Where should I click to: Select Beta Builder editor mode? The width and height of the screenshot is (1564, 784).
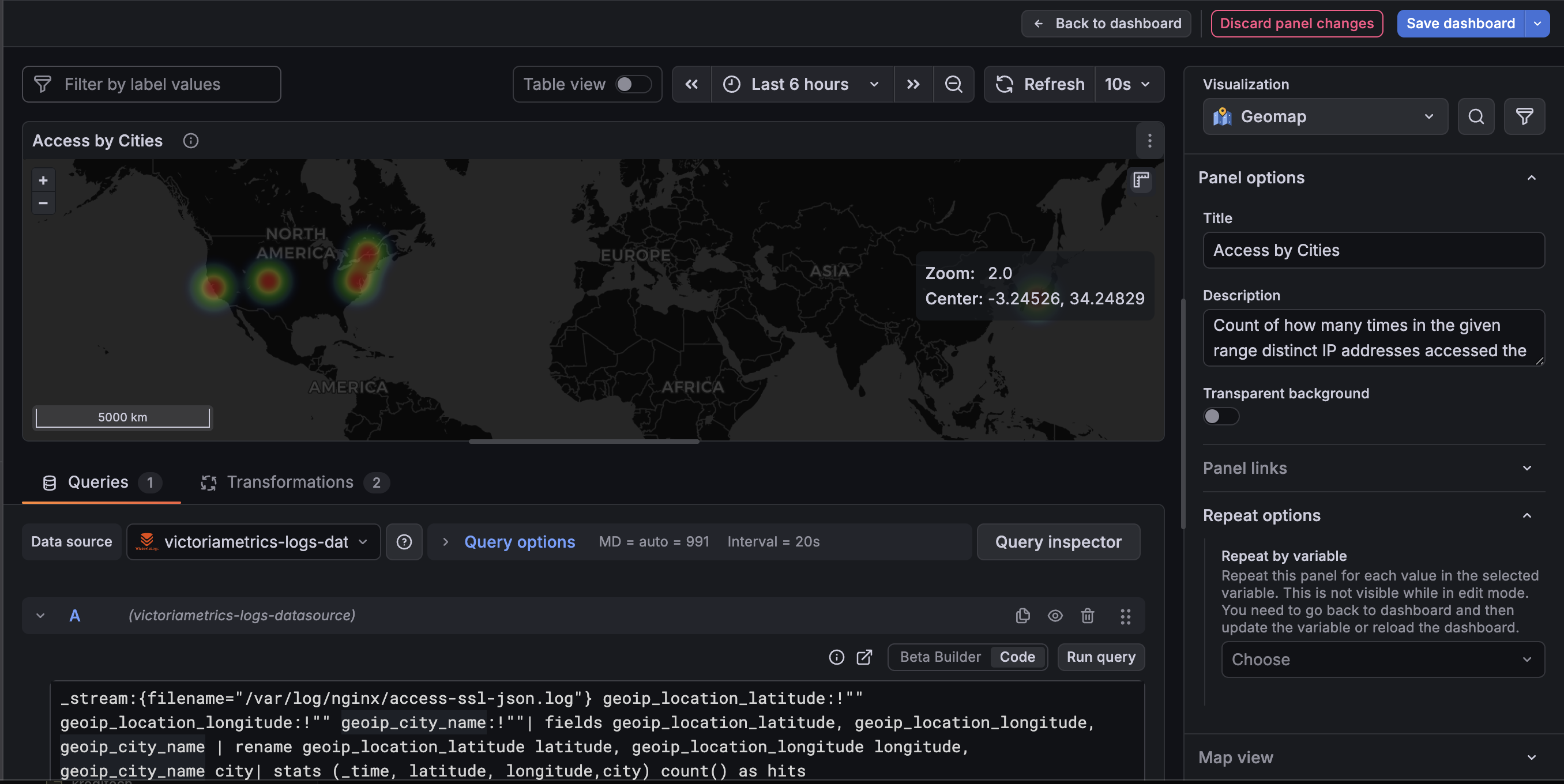point(940,657)
